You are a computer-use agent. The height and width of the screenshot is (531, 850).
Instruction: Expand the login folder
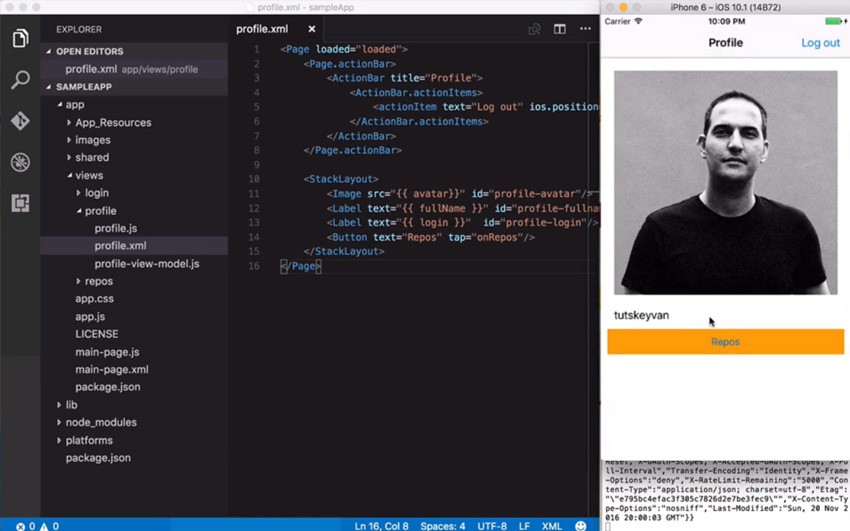pyautogui.click(x=79, y=193)
